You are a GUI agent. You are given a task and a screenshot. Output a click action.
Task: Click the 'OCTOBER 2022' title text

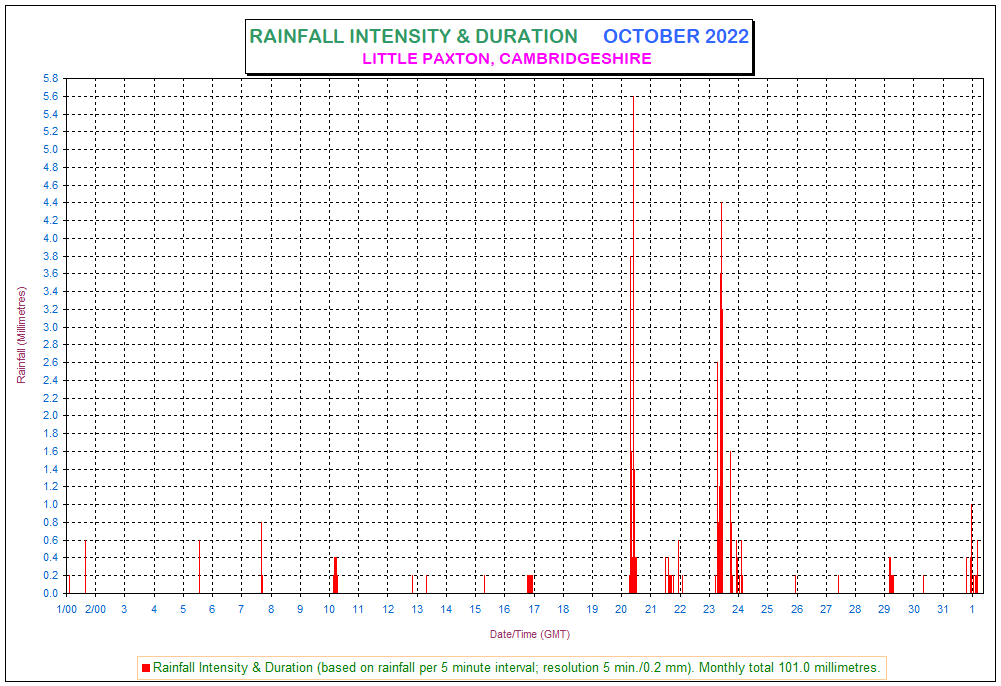coord(676,36)
